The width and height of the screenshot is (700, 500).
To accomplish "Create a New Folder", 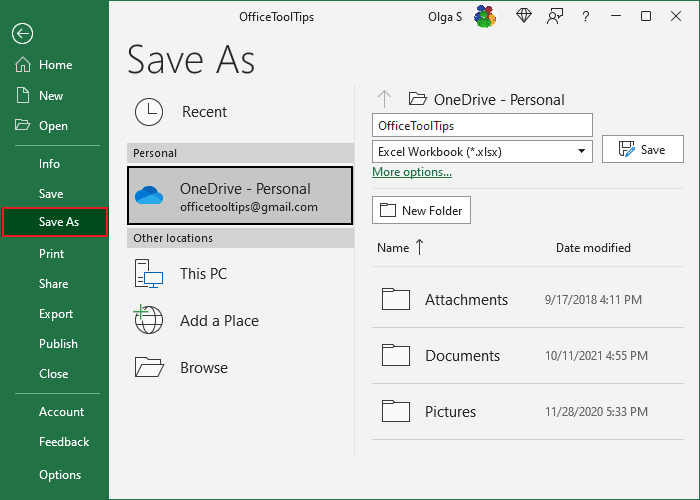I will (421, 210).
